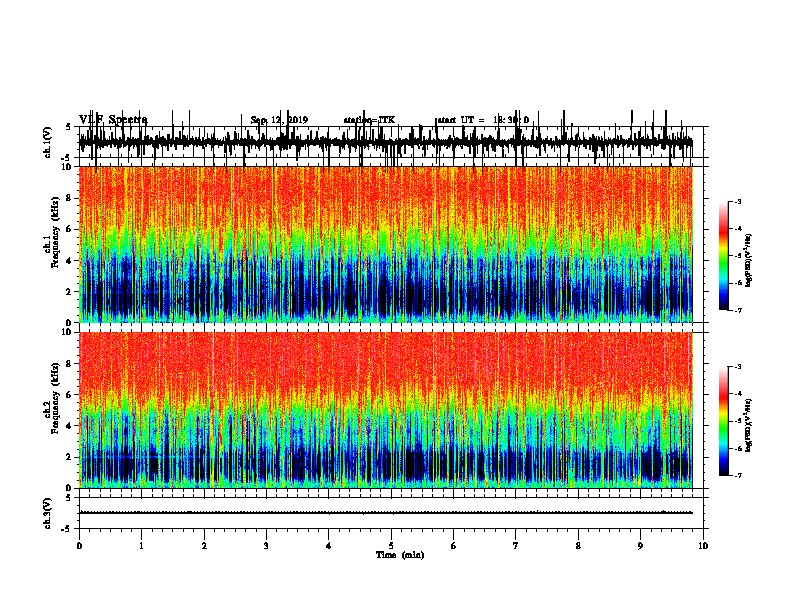The width and height of the screenshot is (792, 612).
Task: Click the time axis tick label 5
Action: pyautogui.click(x=391, y=546)
